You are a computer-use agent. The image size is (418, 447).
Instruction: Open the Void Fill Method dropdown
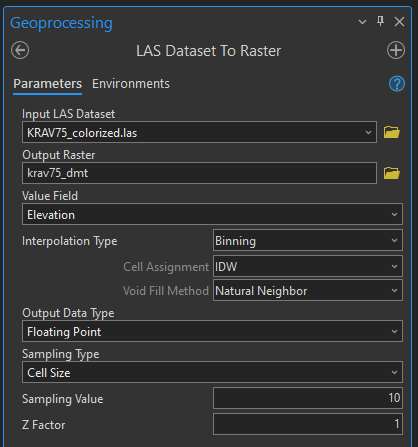[x=308, y=291]
